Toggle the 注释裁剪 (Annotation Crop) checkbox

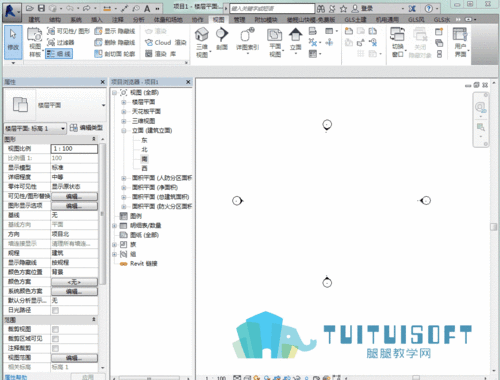[55, 348]
